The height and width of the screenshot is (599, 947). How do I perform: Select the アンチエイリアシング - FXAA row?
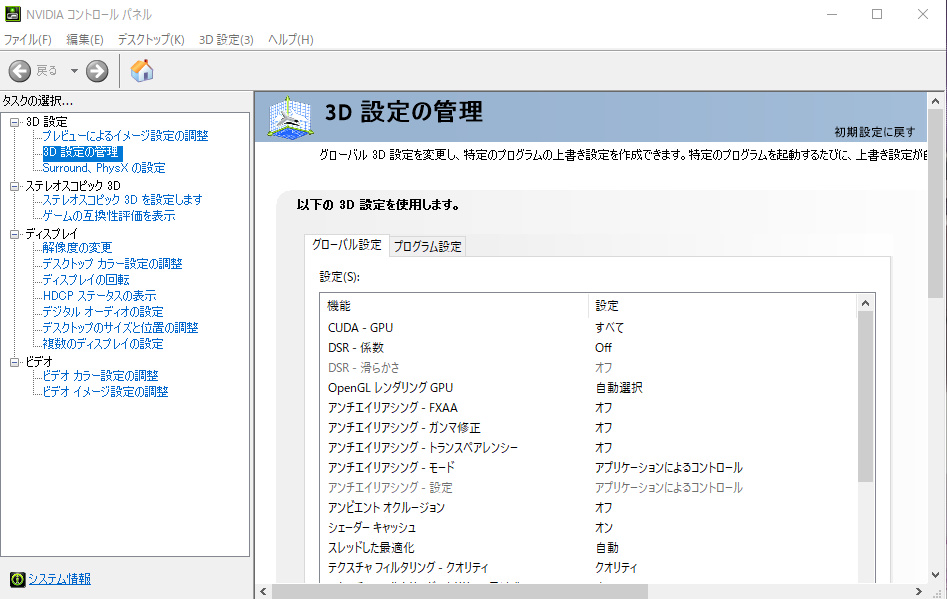588,408
